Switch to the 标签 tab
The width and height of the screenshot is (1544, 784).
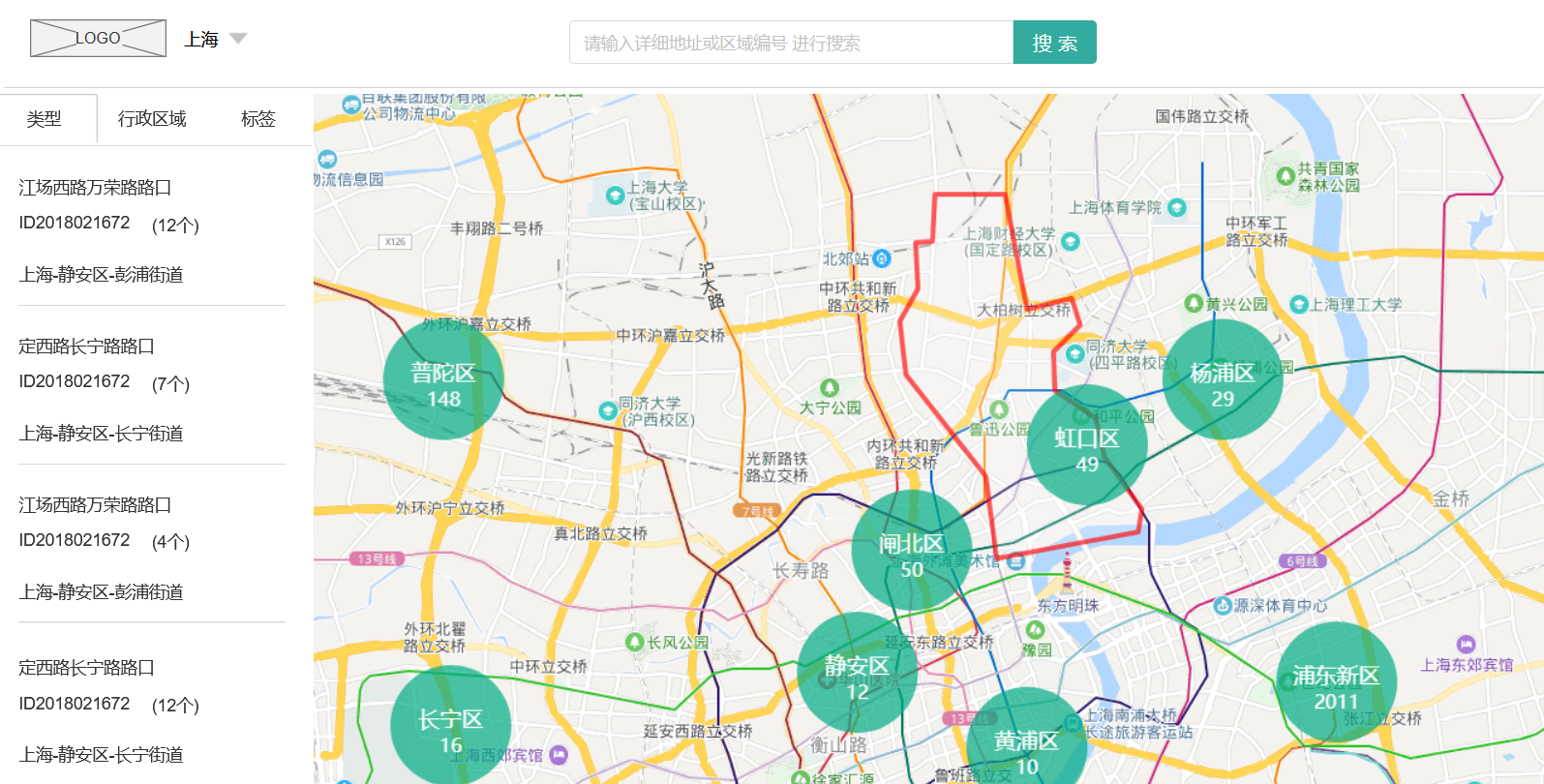coord(258,119)
